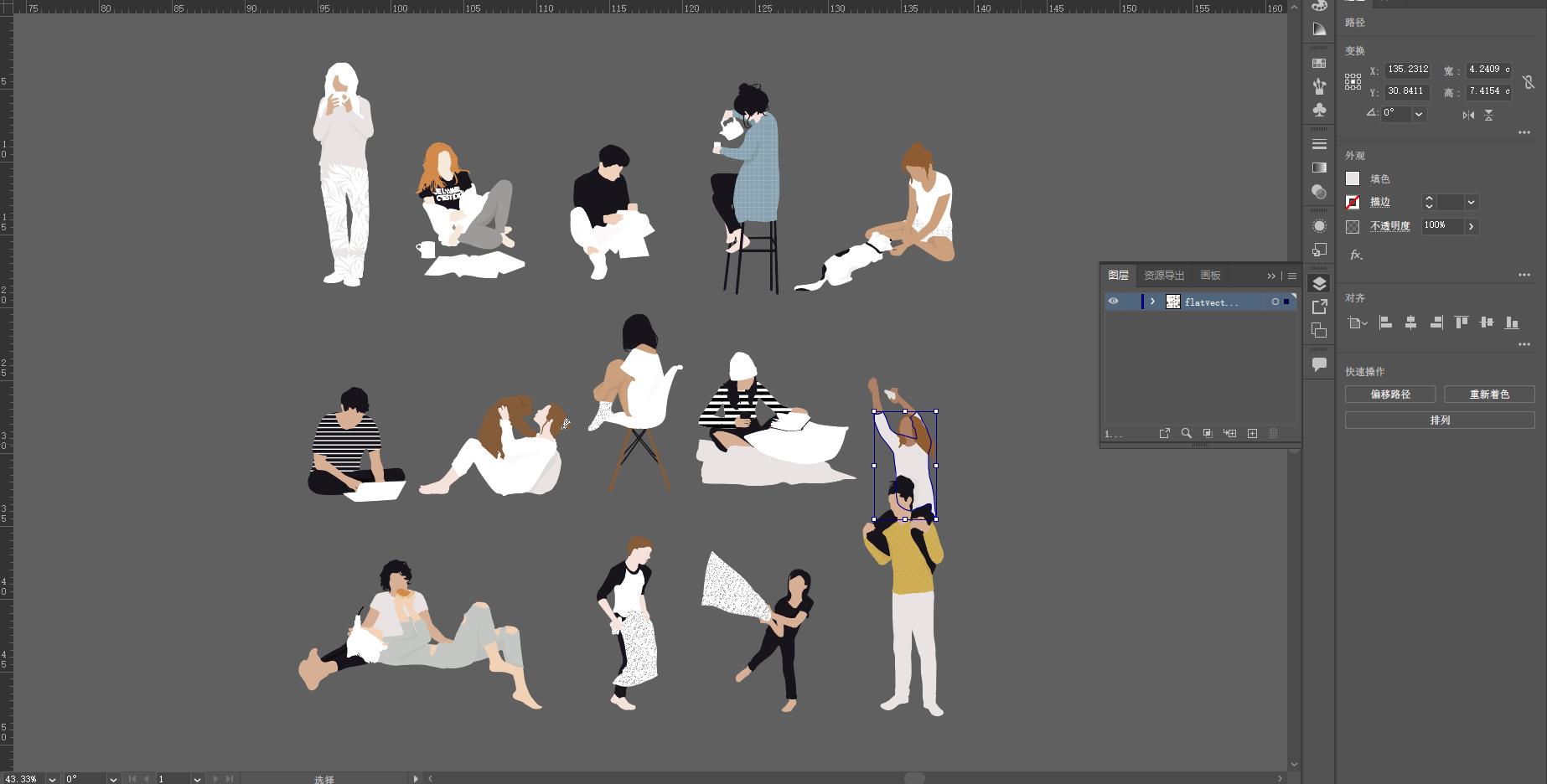This screenshot has height=784, width=1547.
Task: Click the opacity checker icon in Appearance
Action: click(1353, 226)
